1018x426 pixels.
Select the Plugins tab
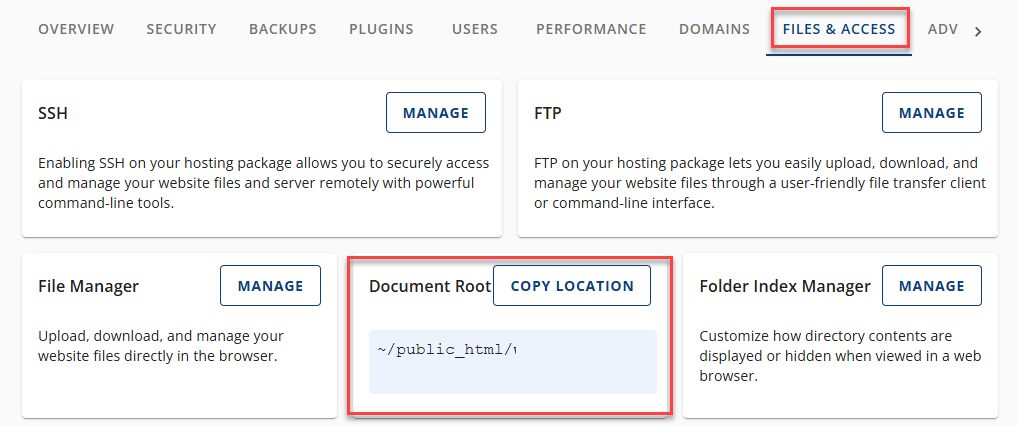pos(381,29)
